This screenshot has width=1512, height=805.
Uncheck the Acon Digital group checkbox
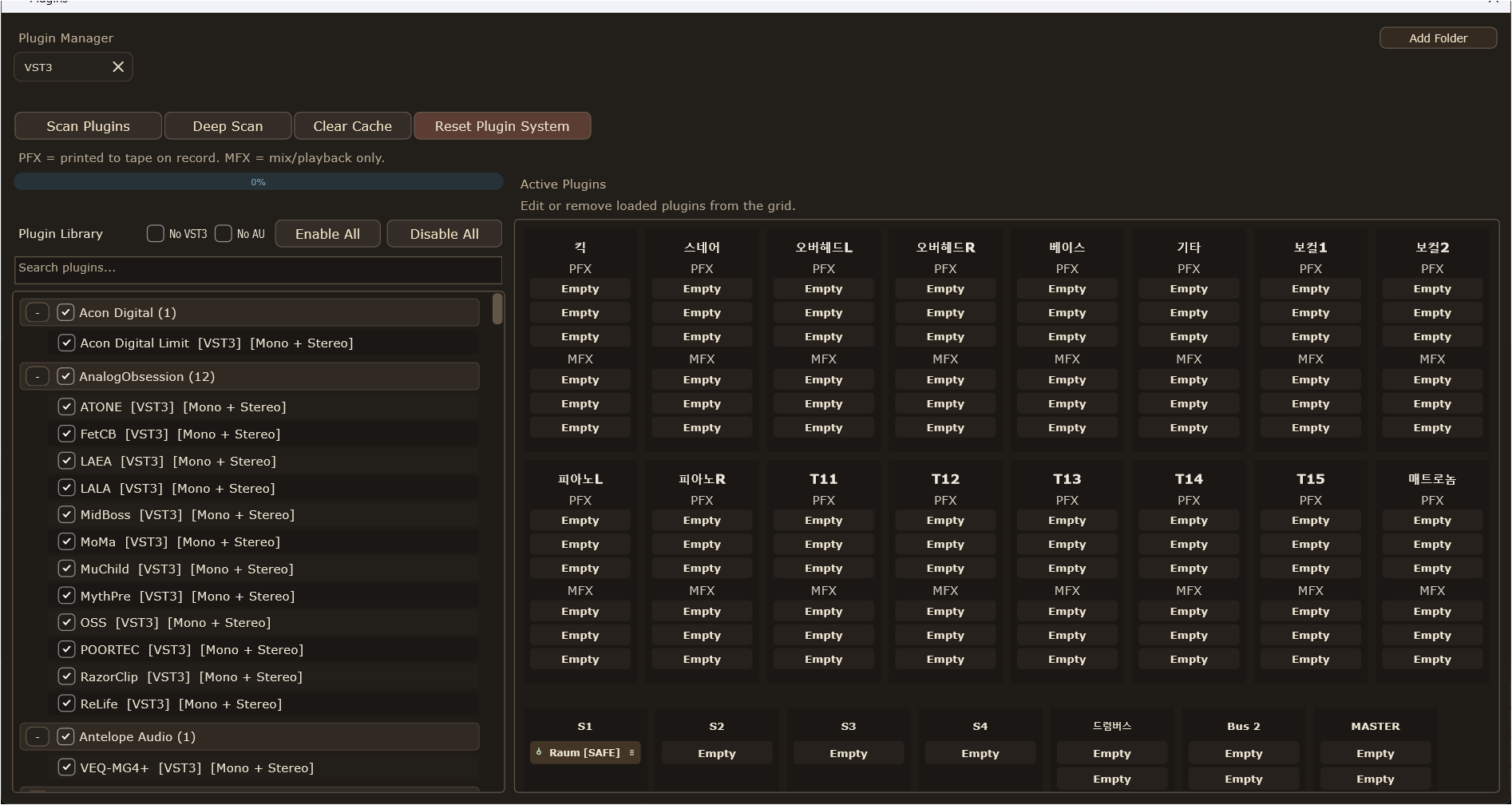(65, 312)
